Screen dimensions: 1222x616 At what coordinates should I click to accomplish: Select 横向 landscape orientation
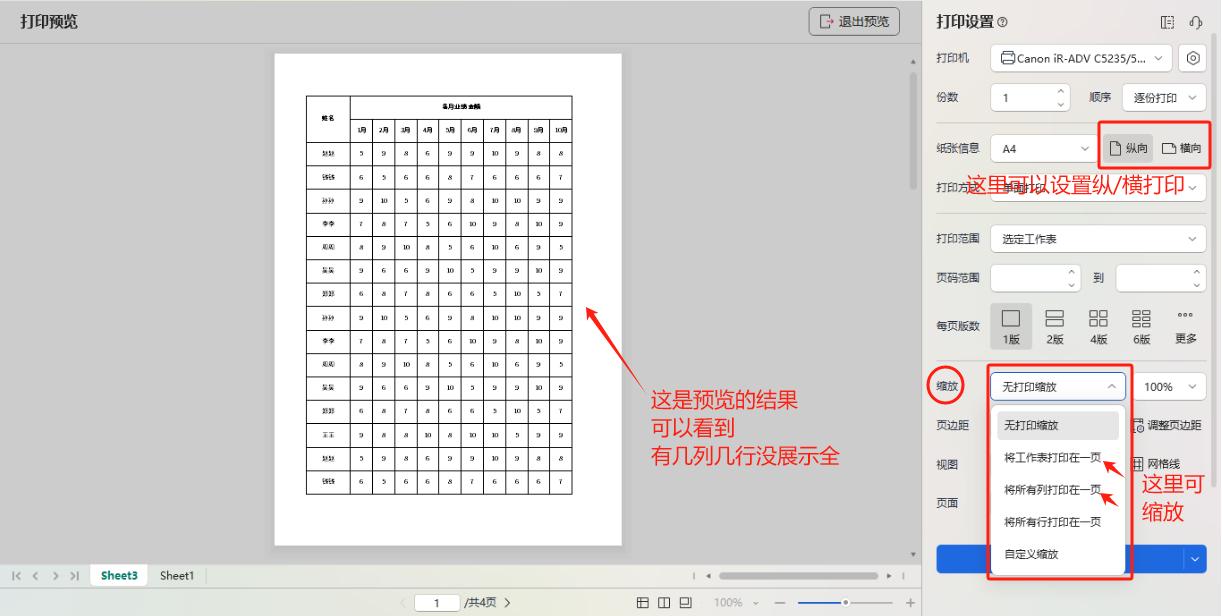click(1181, 148)
